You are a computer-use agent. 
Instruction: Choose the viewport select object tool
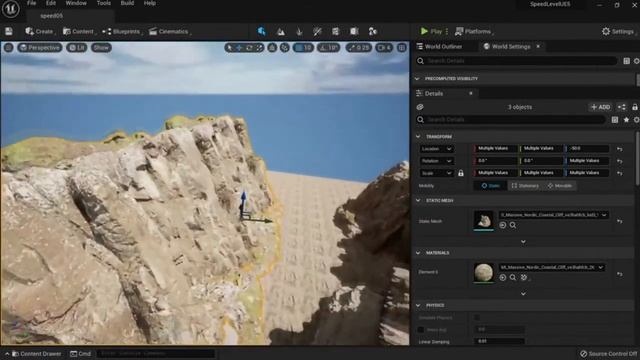click(229, 48)
